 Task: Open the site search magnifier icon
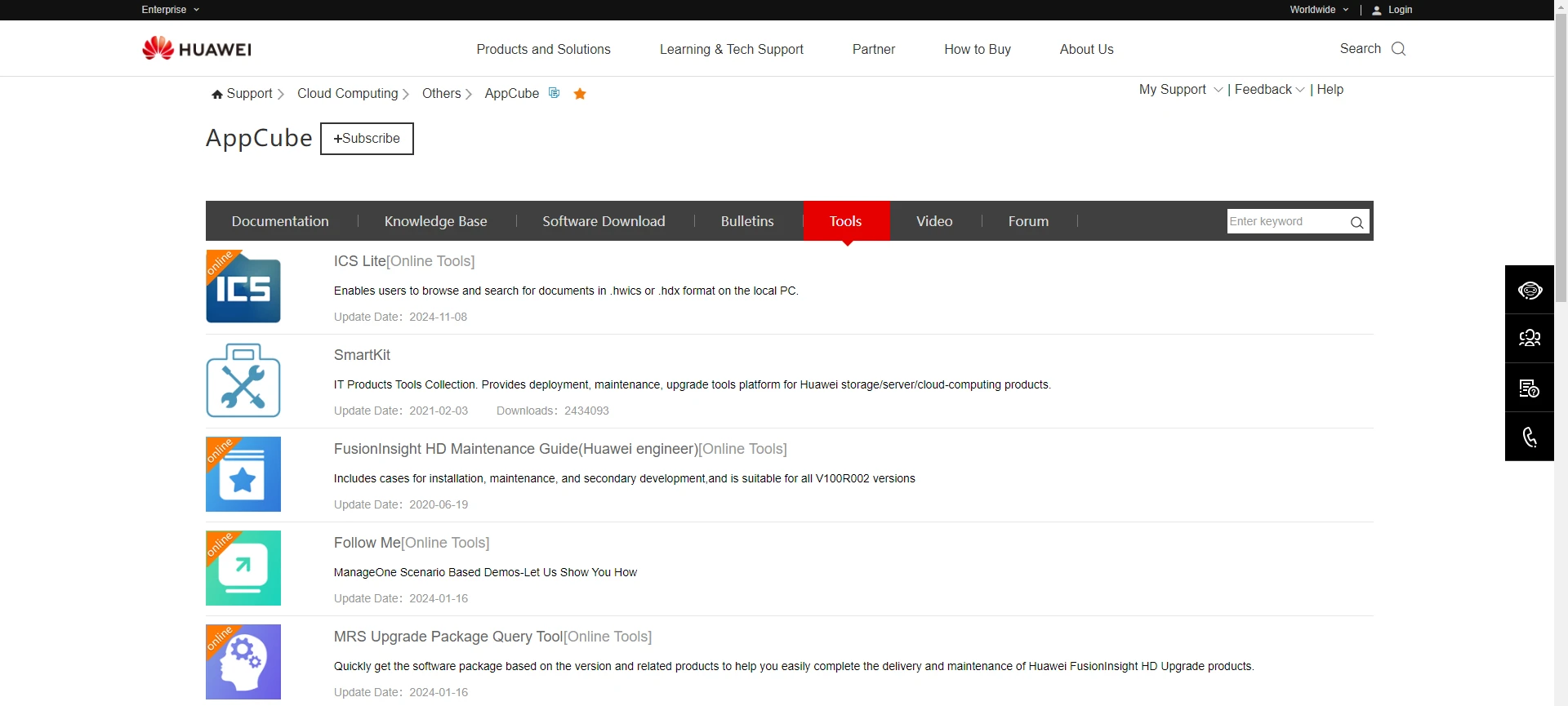(x=1398, y=49)
